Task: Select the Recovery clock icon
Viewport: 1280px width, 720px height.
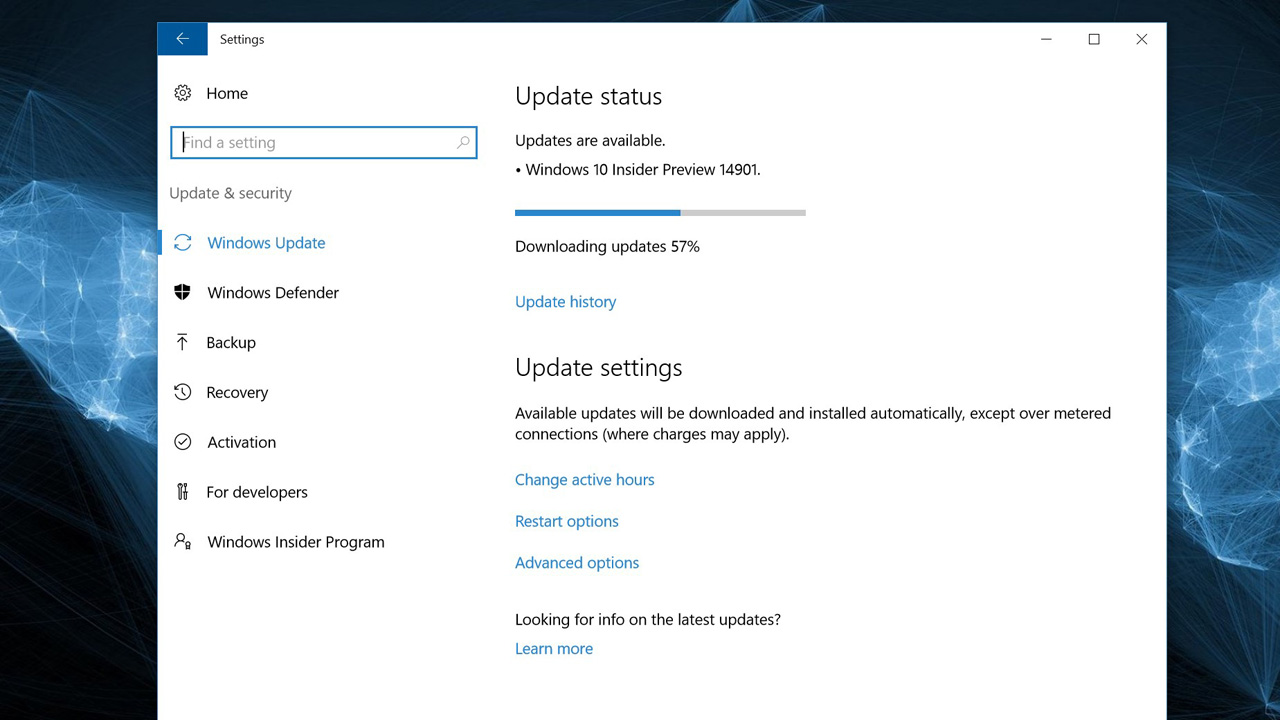Action: pos(183,392)
